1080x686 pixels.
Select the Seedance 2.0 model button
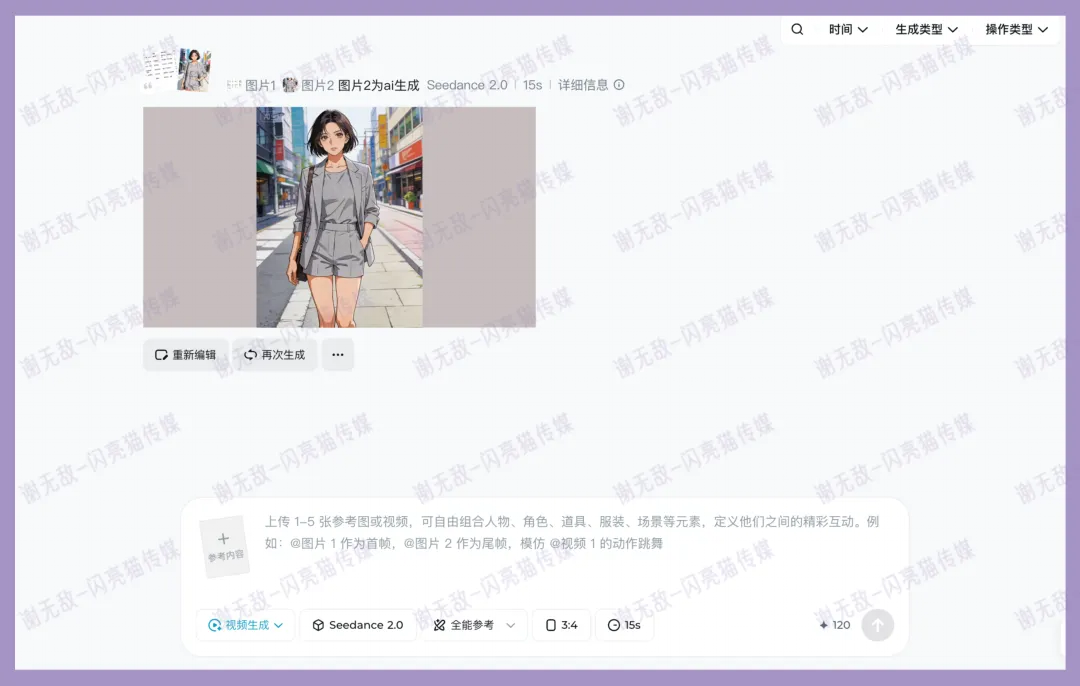tap(358, 625)
